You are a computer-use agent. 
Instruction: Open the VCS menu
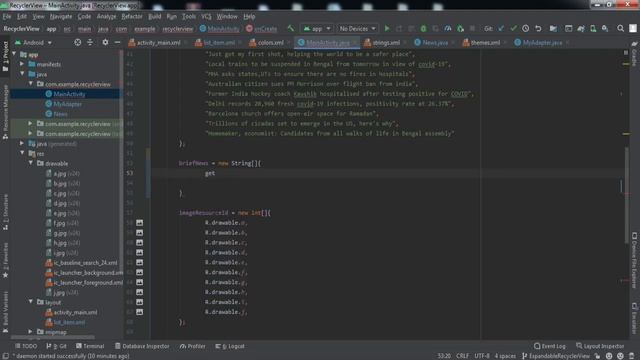click(x=206, y=16)
